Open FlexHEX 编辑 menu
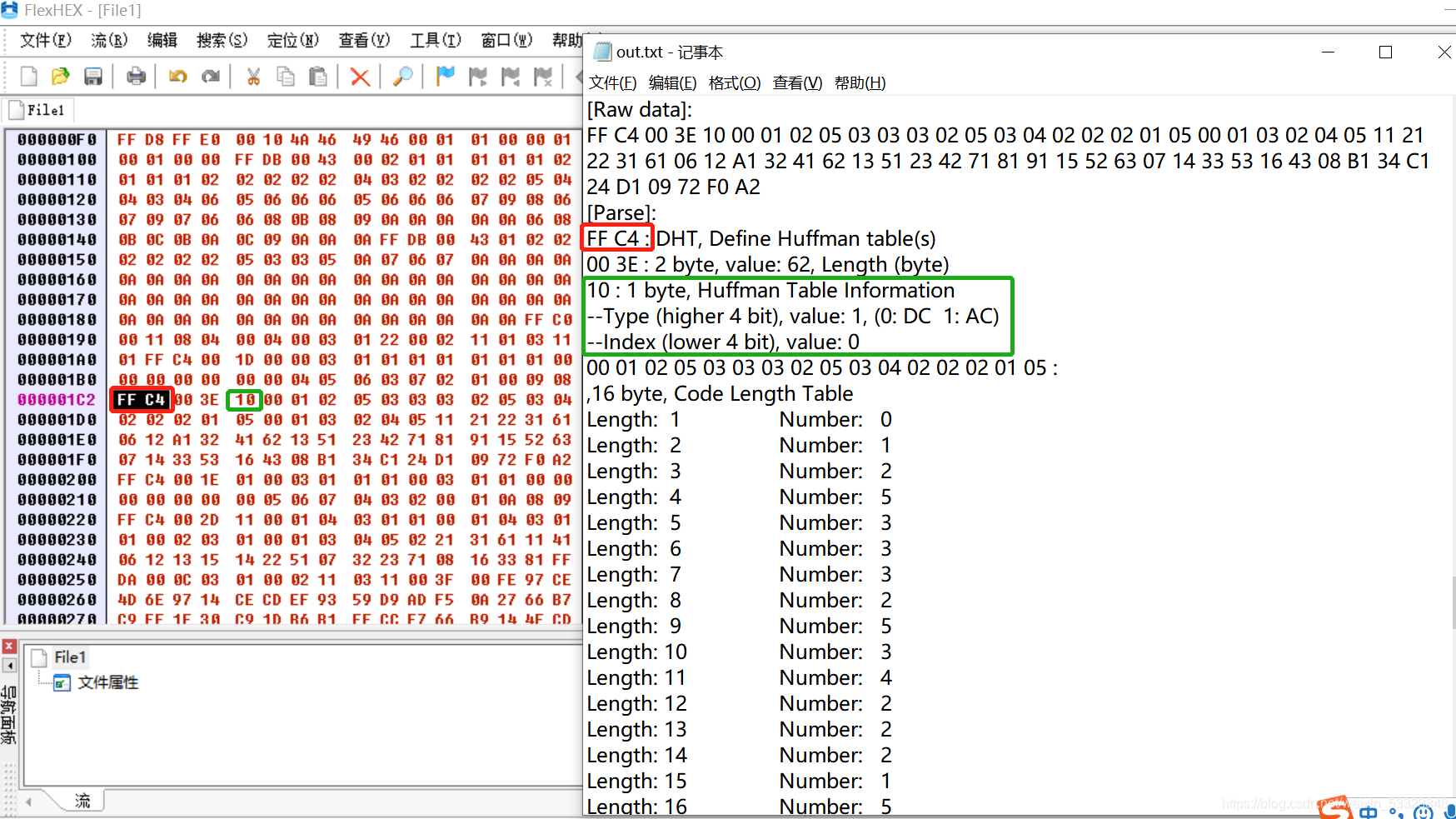Viewport: 1456px width, 819px height. coord(162,40)
